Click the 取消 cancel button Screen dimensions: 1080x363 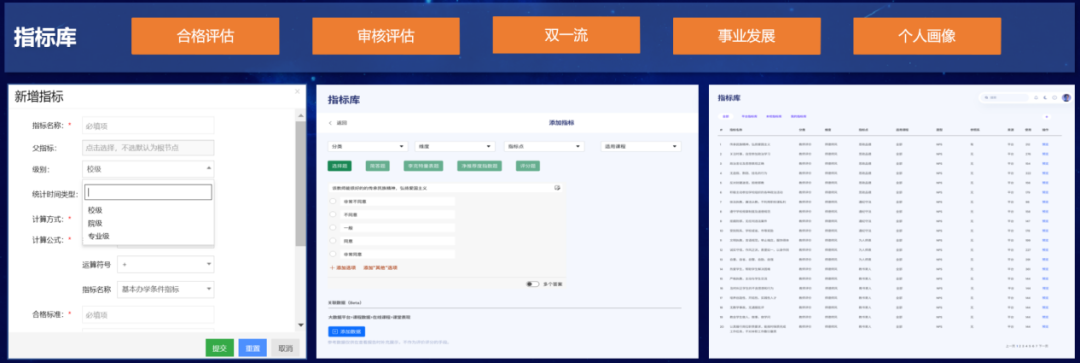pos(285,348)
